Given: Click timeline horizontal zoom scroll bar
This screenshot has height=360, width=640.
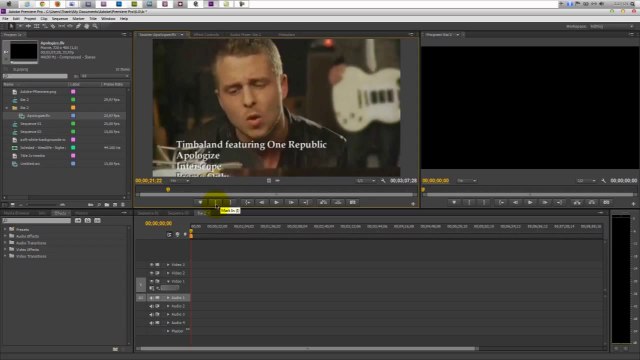Looking at the screenshot, I should coord(308,349).
